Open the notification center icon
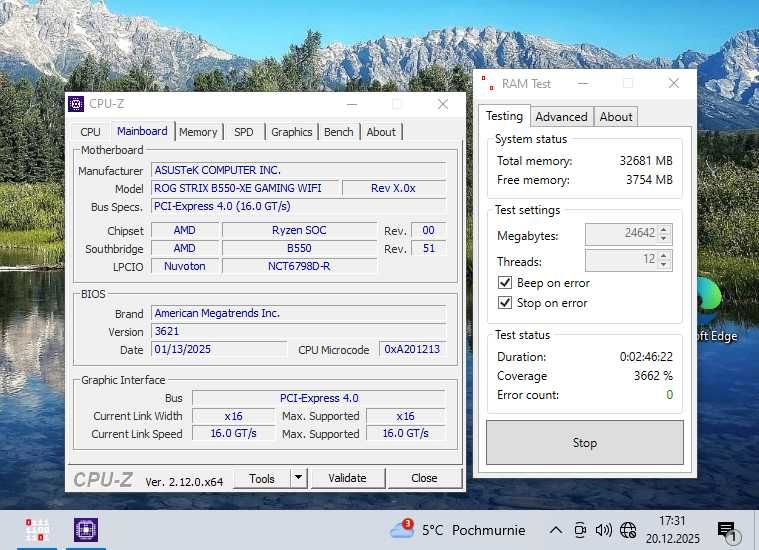 coord(727,532)
